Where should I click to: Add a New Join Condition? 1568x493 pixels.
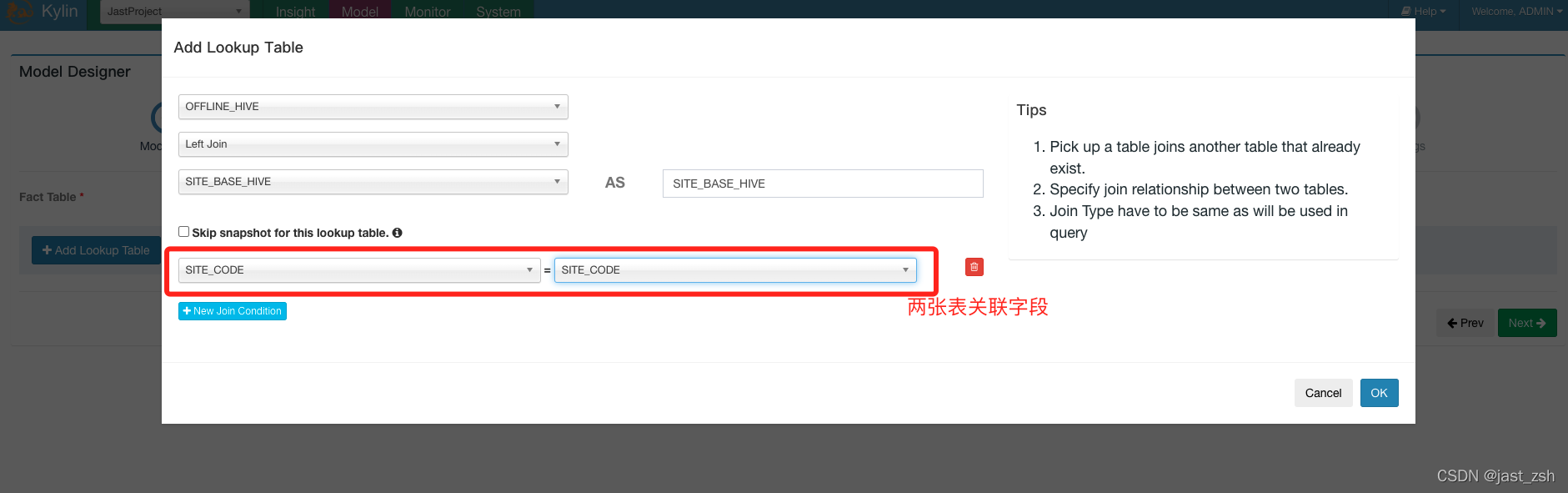coord(233,311)
